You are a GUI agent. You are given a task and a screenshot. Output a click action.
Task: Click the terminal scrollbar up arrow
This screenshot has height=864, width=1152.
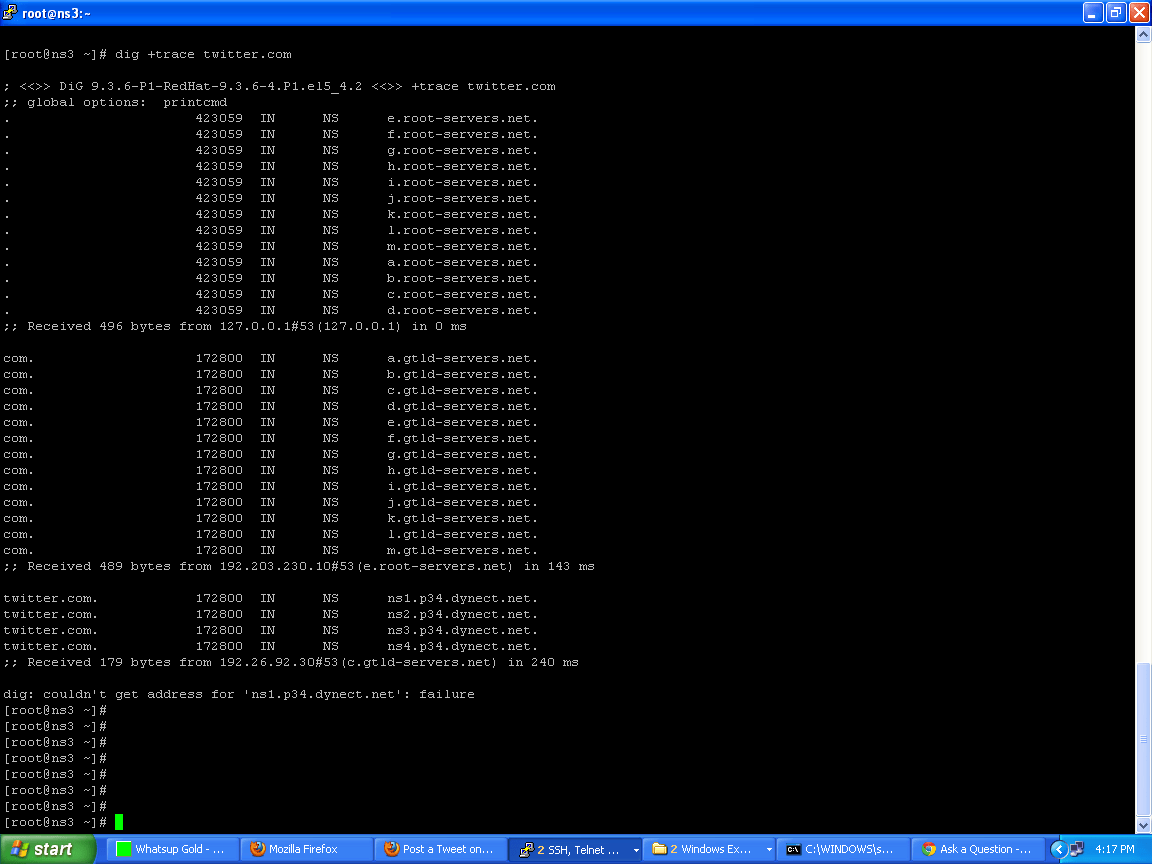point(1143,35)
